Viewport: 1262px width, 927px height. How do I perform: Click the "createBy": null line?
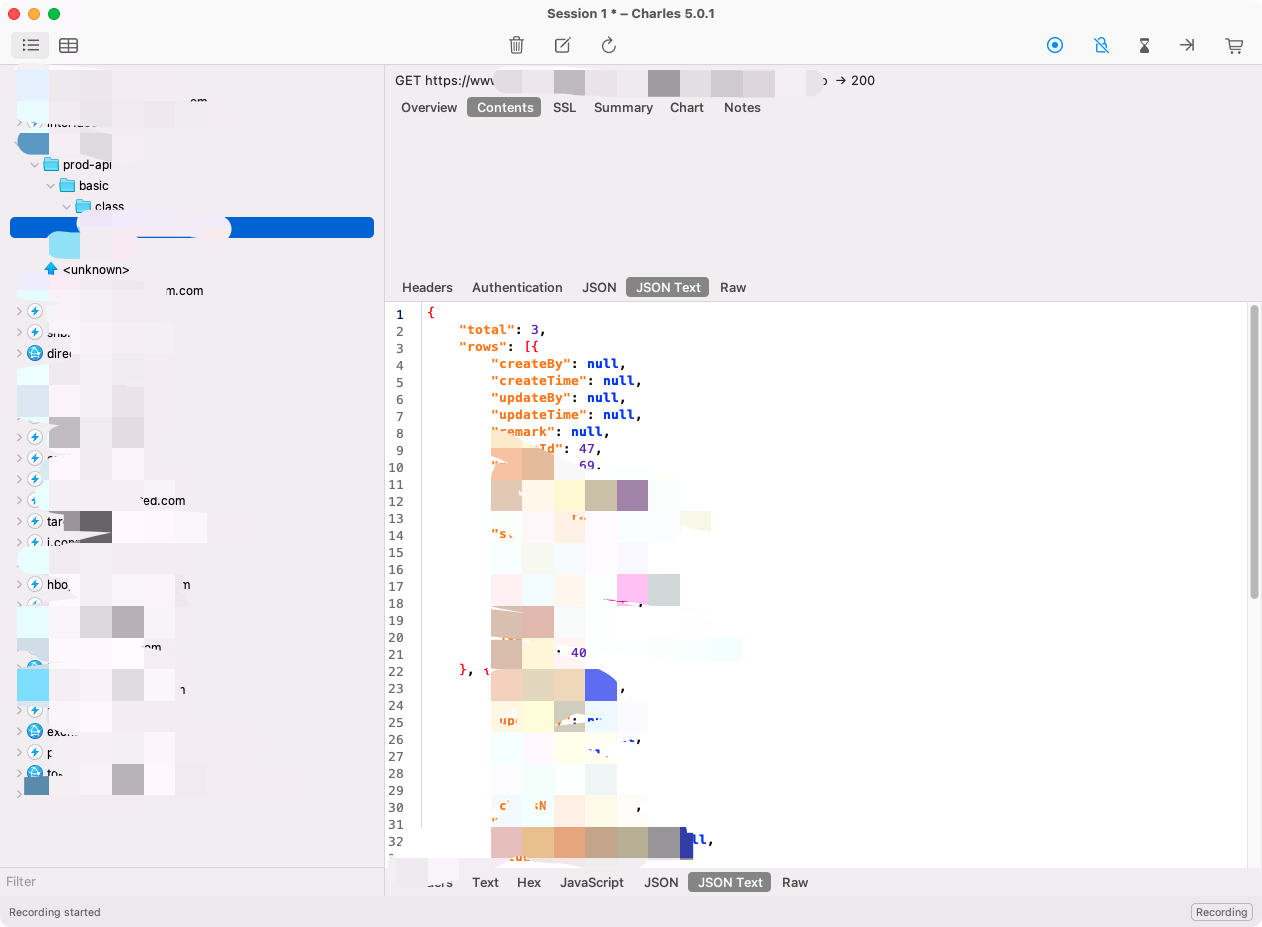558,364
